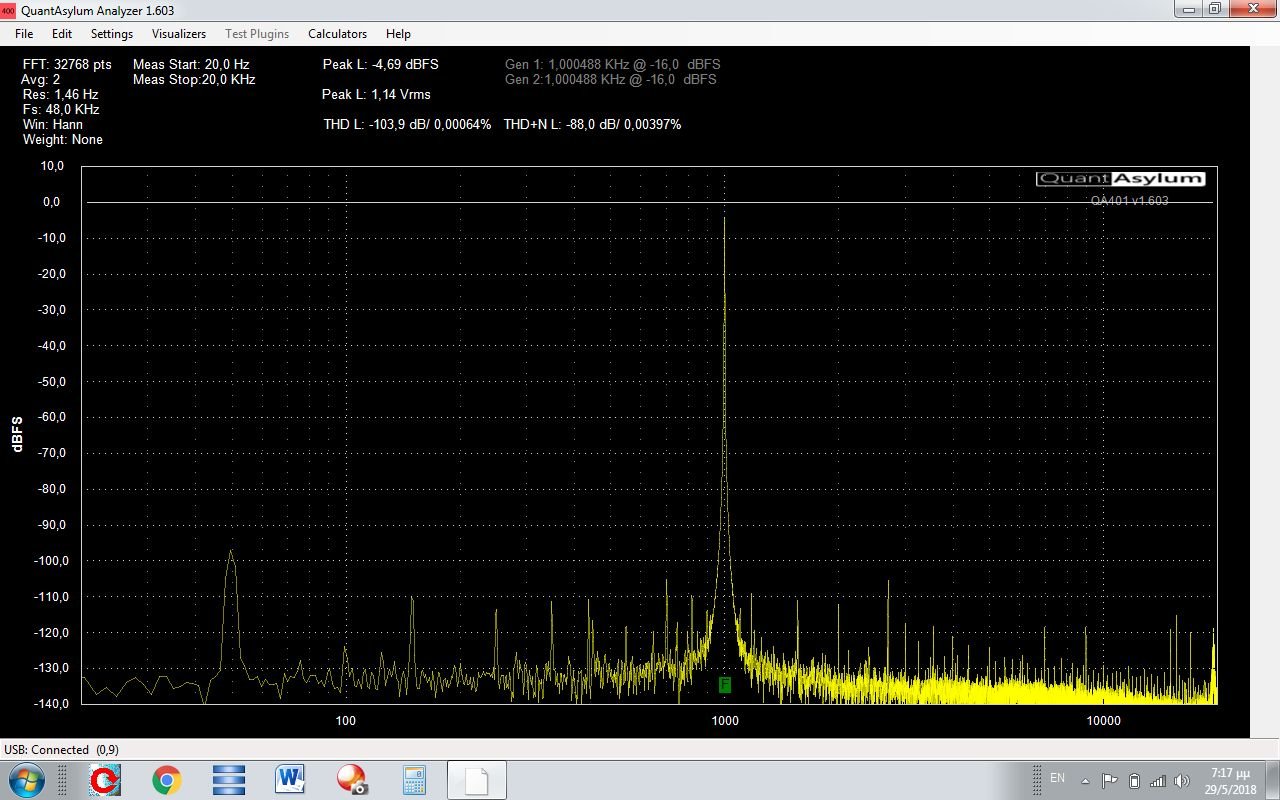
Task: Open Google Chrome from the taskbar
Action: [167, 780]
